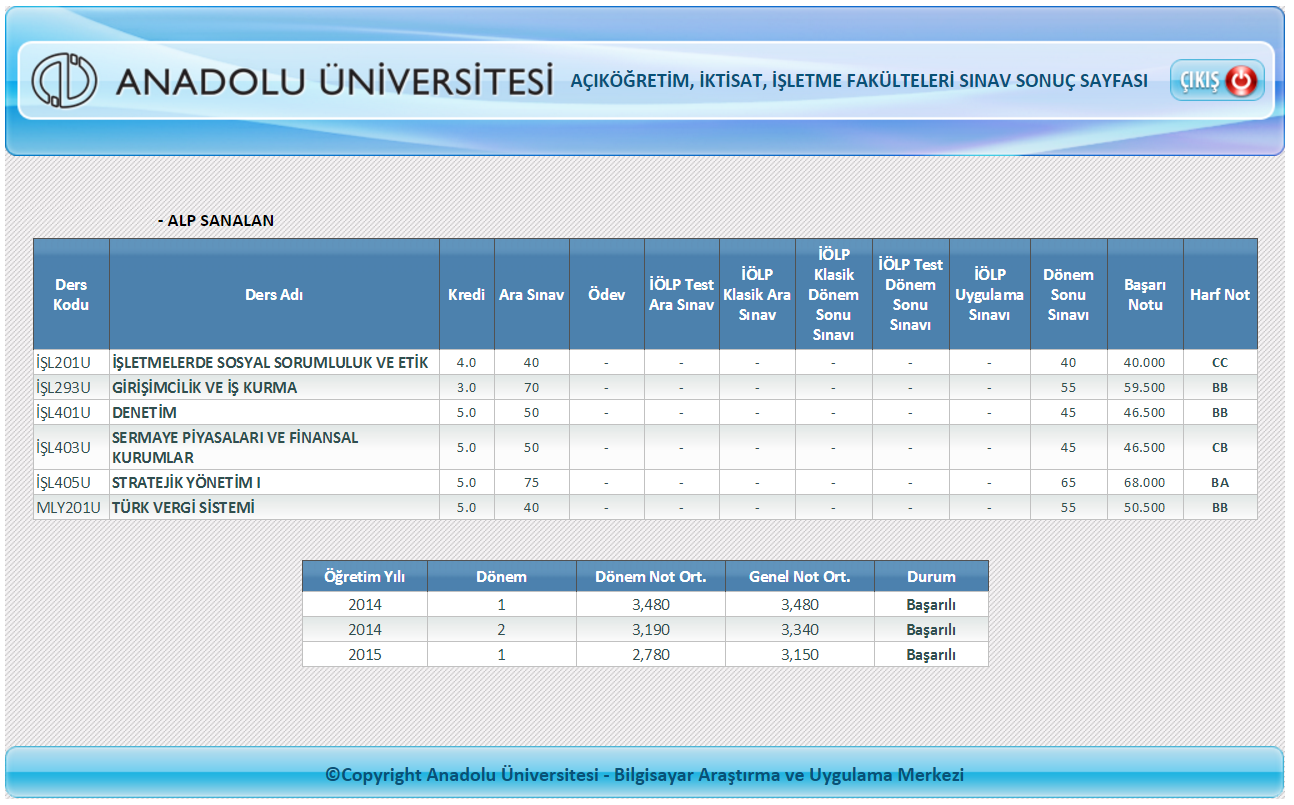
Task: Click the DENETİM course name
Action: tap(145, 412)
